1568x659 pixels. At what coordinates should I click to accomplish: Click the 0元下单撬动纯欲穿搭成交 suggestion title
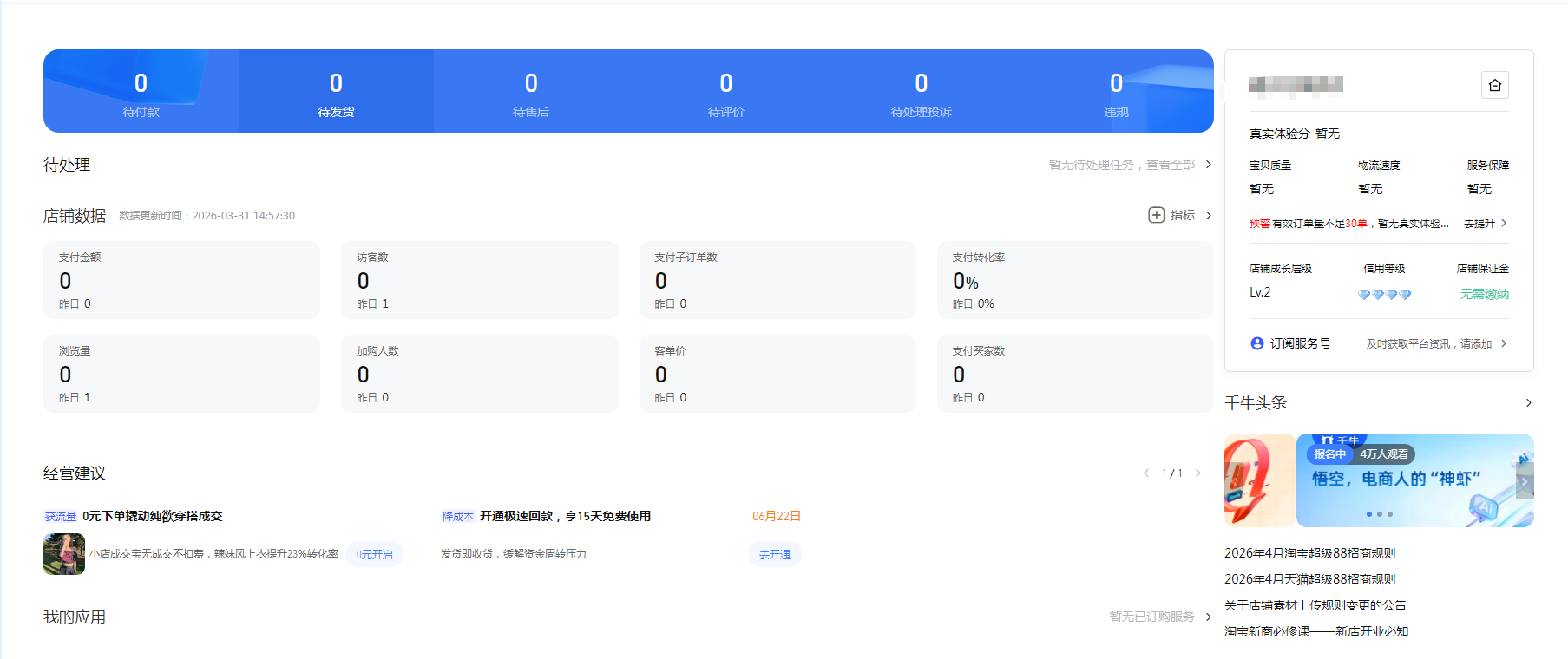(153, 516)
